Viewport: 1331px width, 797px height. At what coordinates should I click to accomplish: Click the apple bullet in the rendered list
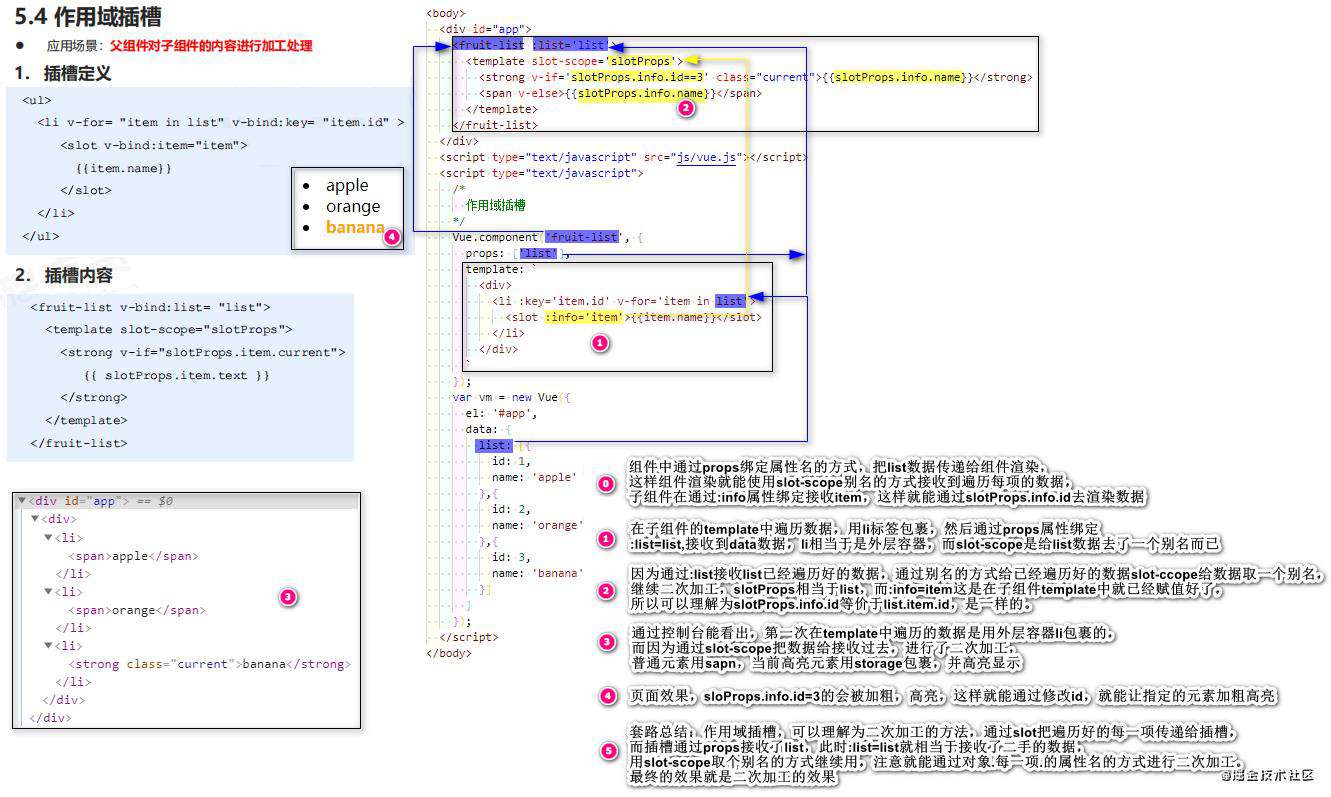(x=347, y=185)
